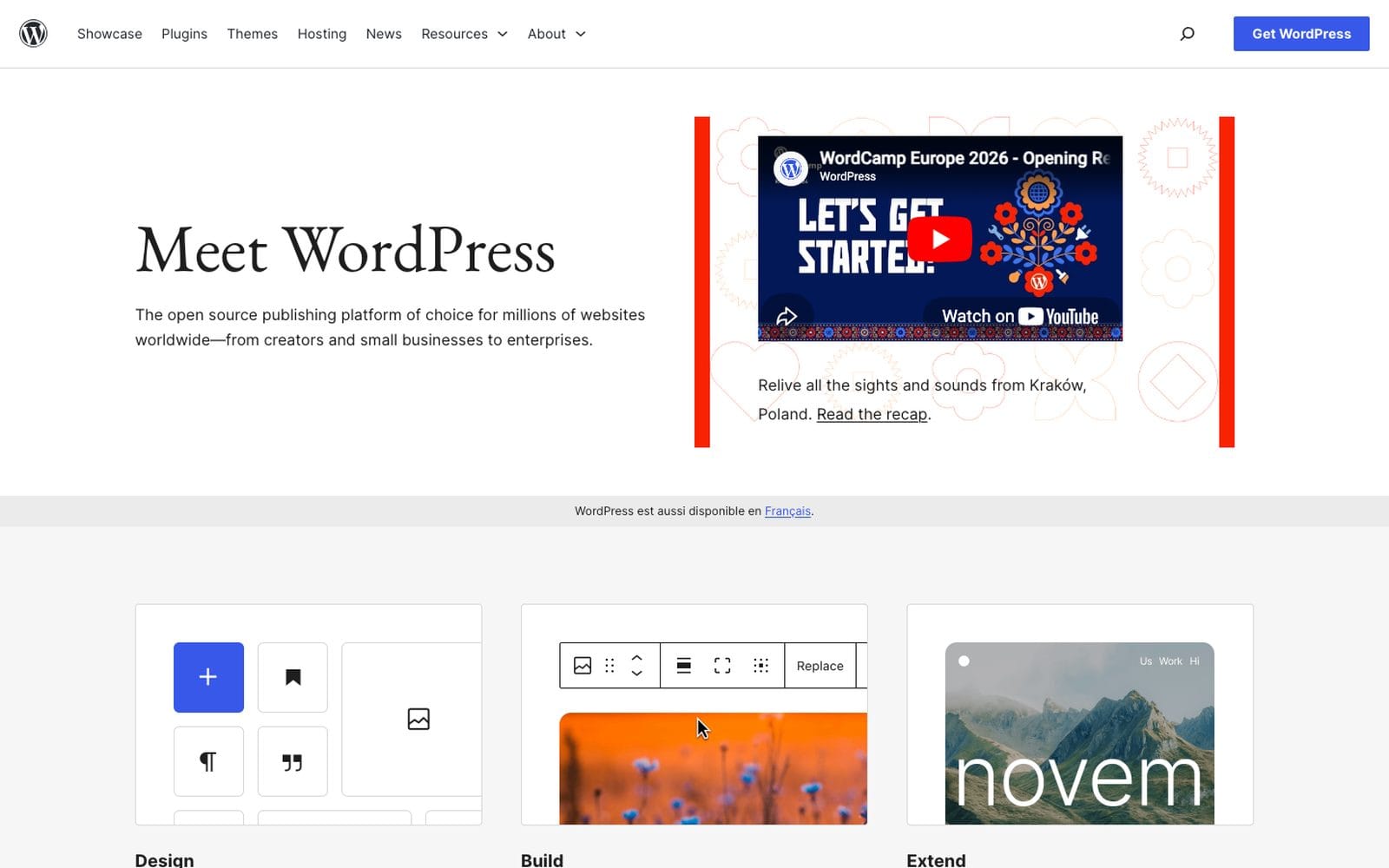Play the WordCamp Europe YouTube video
The image size is (1389, 868).
pos(939,239)
